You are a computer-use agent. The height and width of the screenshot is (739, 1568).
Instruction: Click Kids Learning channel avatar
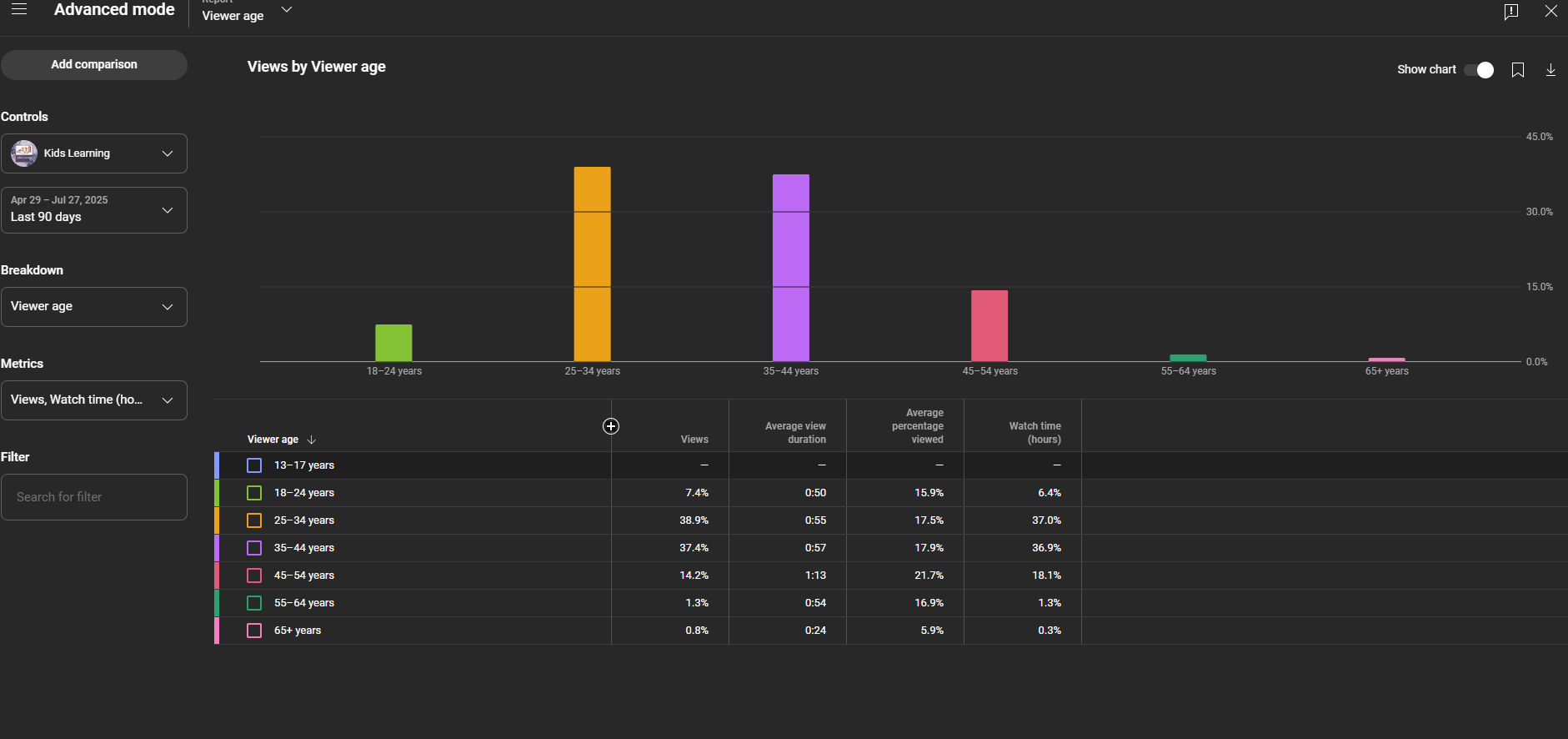point(24,153)
